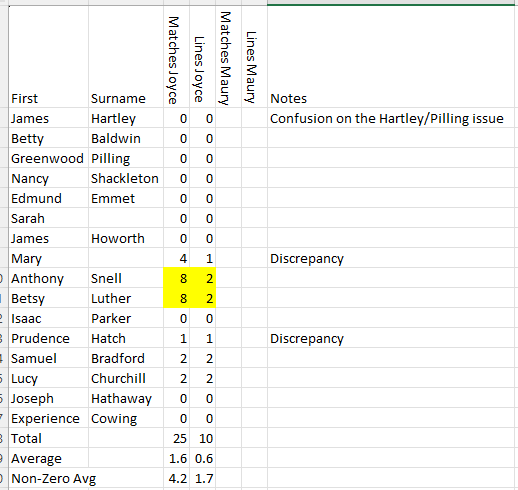
Task: Click the 'Greenwood' first name cell
Action: point(49,158)
